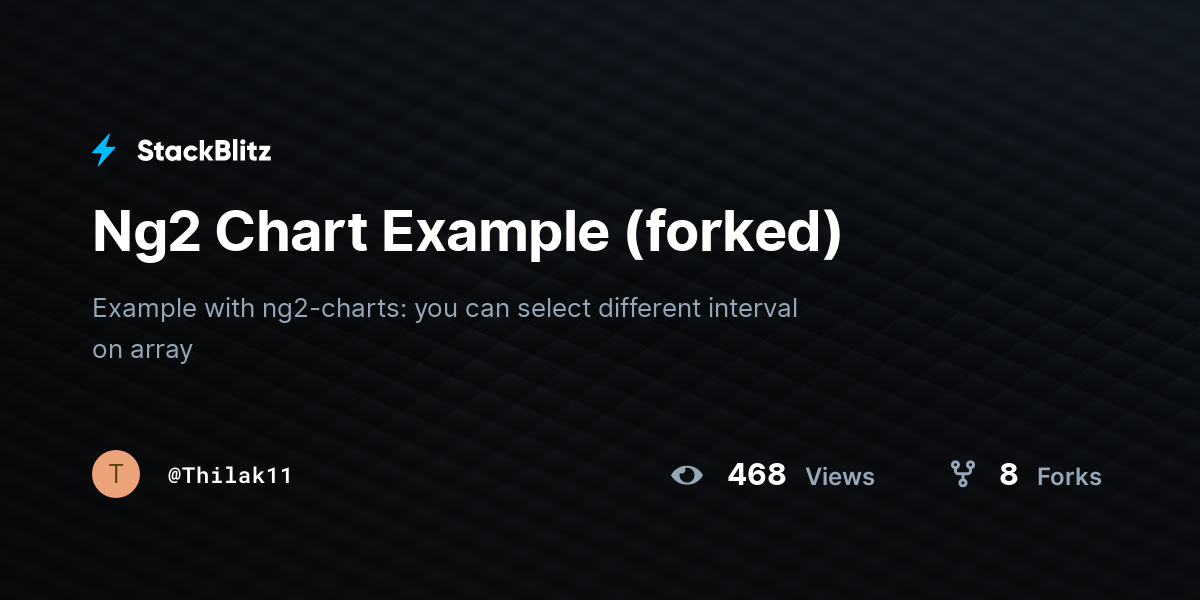Click the eye icon beside the view count
Screen dimensions: 1200x600
(687, 475)
